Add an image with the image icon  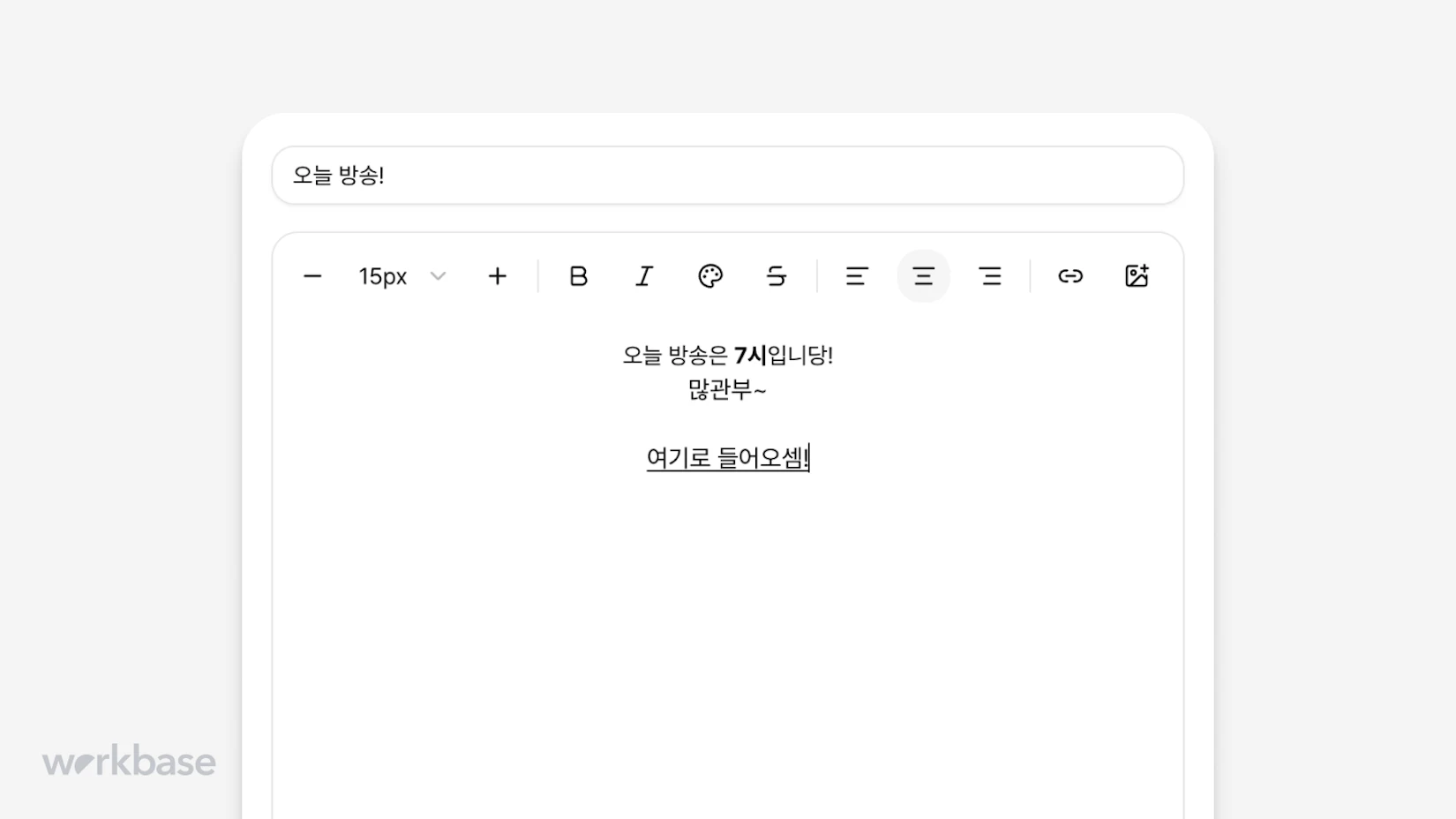pyautogui.click(x=1137, y=276)
